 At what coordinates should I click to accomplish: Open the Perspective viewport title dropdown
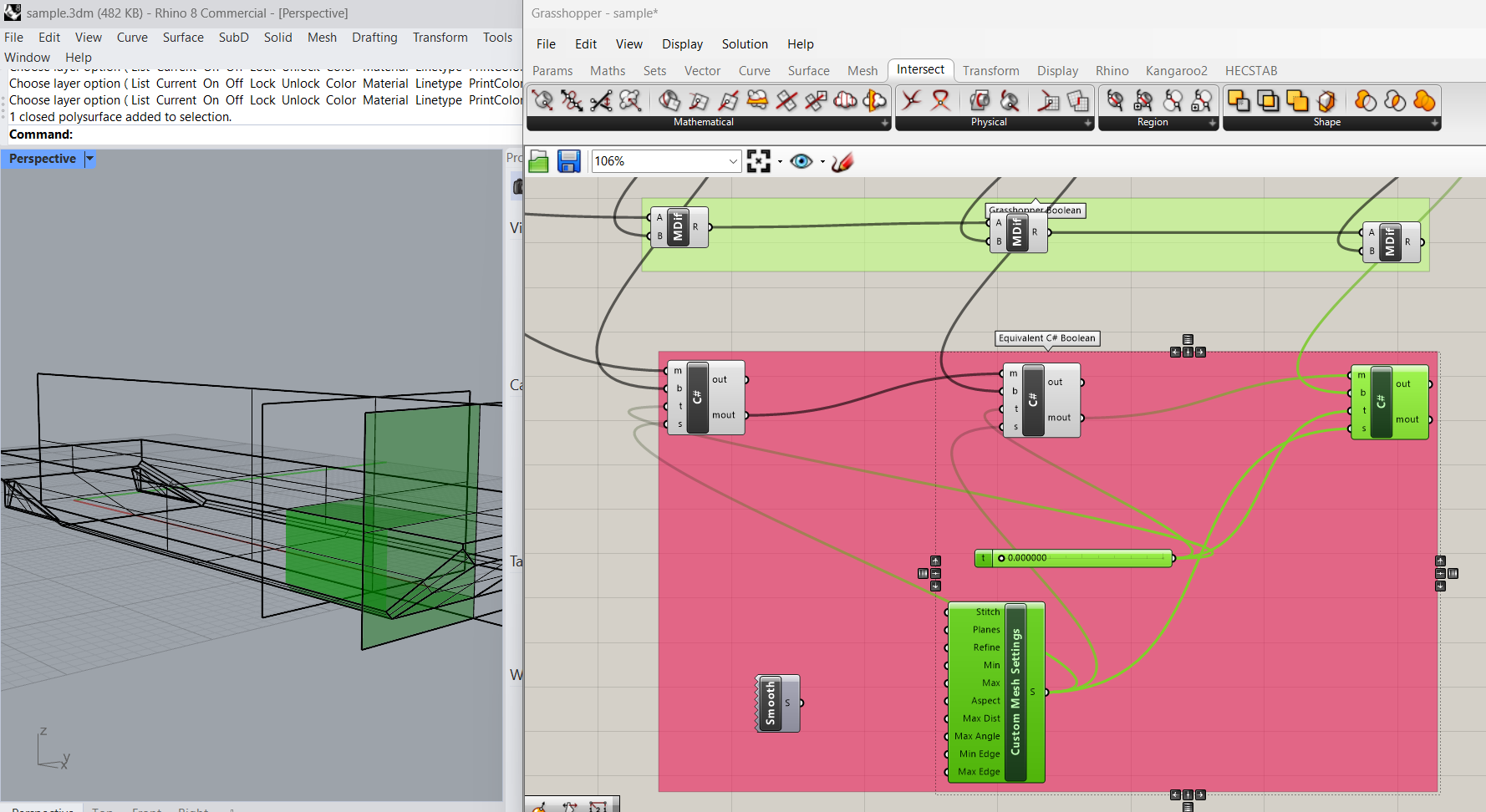click(89, 159)
